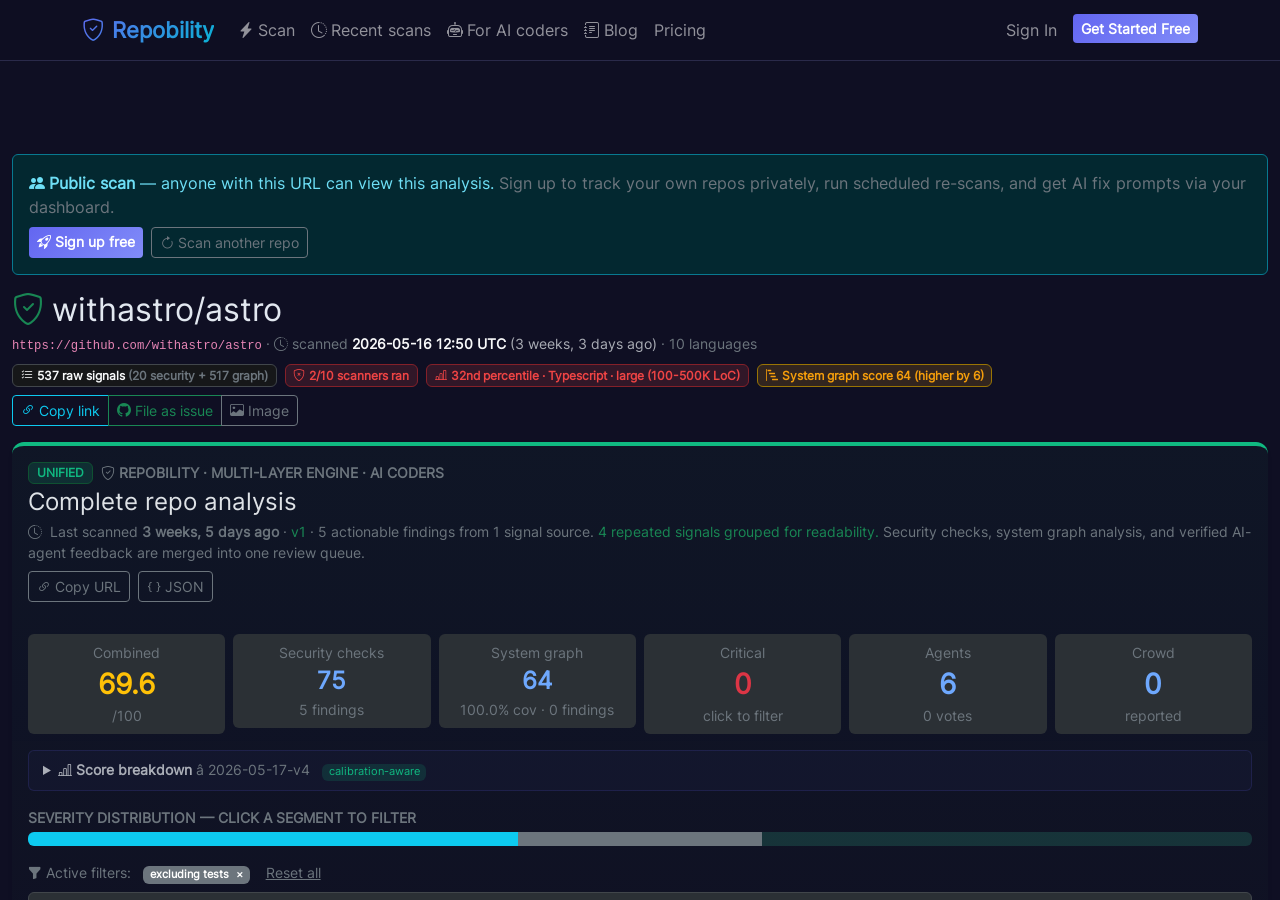The width and height of the screenshot is (1280, 900).
Task: Open the For AI coders page
Action: click(507, 30)
